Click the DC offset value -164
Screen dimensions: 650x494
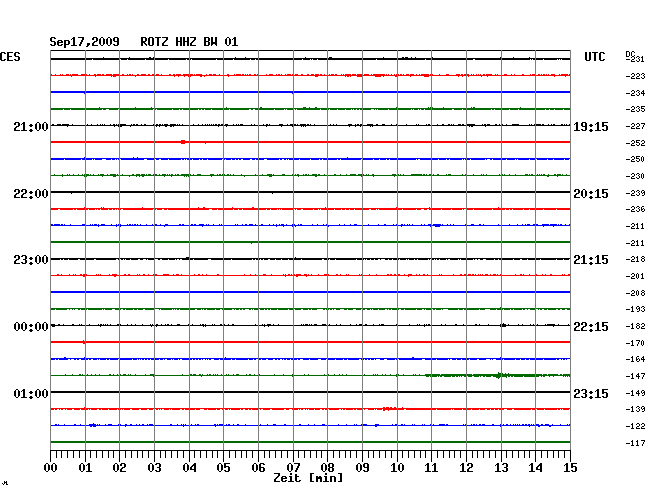[x=635, y=359]
